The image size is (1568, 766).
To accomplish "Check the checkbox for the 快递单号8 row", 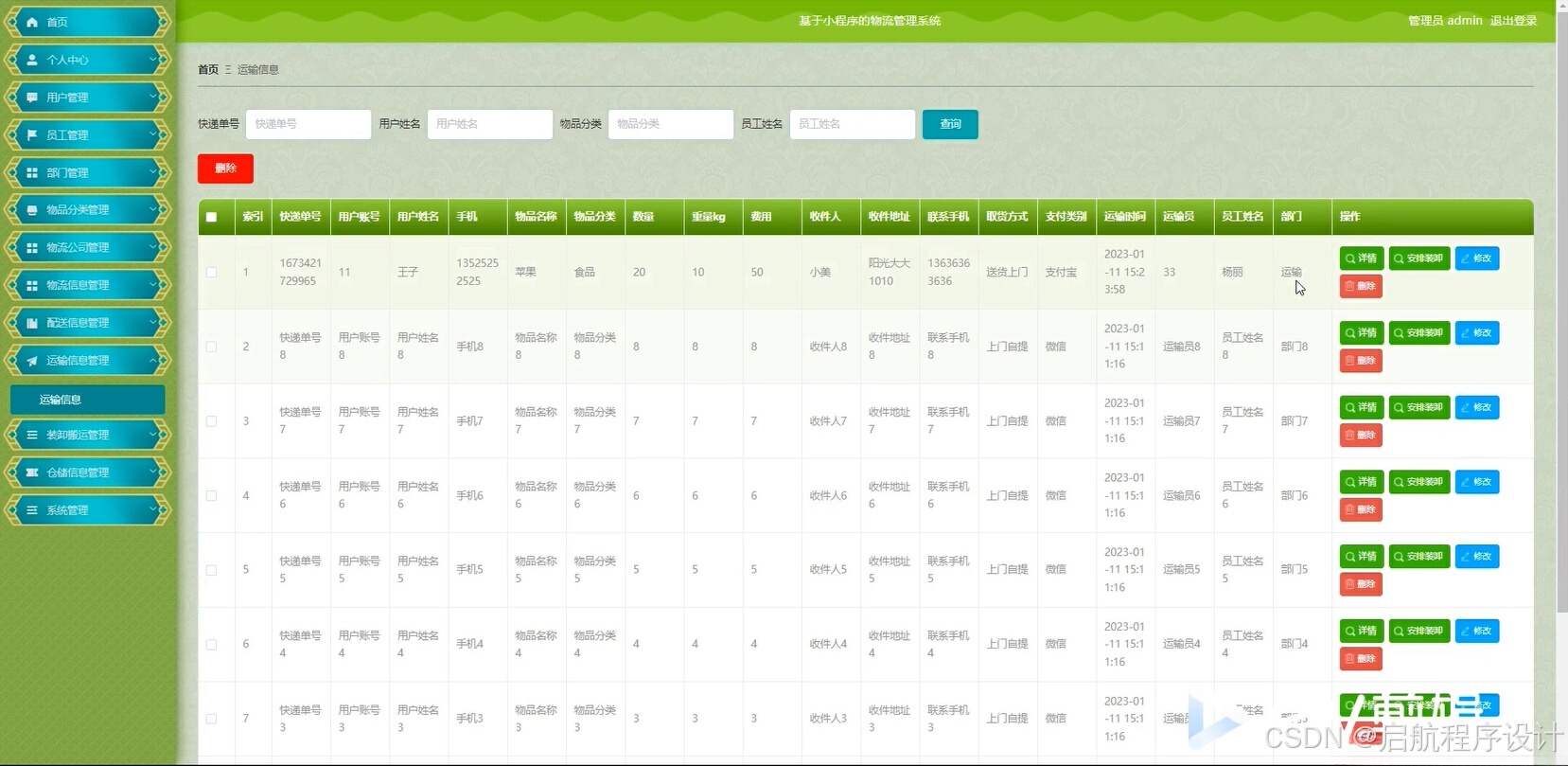I will pos(211,347).
